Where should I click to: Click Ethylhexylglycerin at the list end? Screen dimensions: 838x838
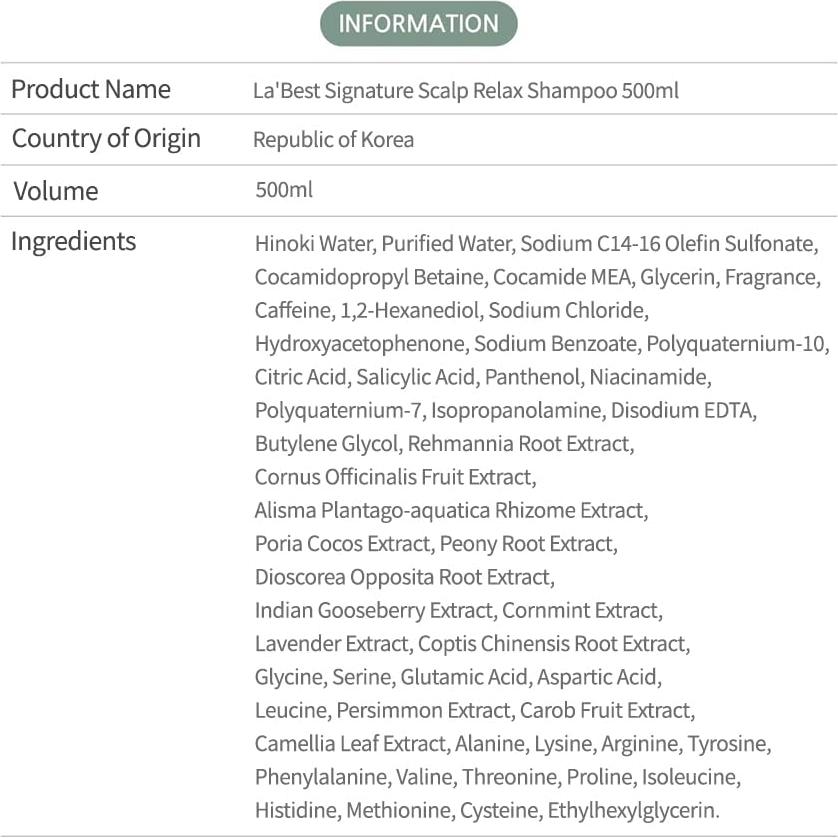(634, 810)
